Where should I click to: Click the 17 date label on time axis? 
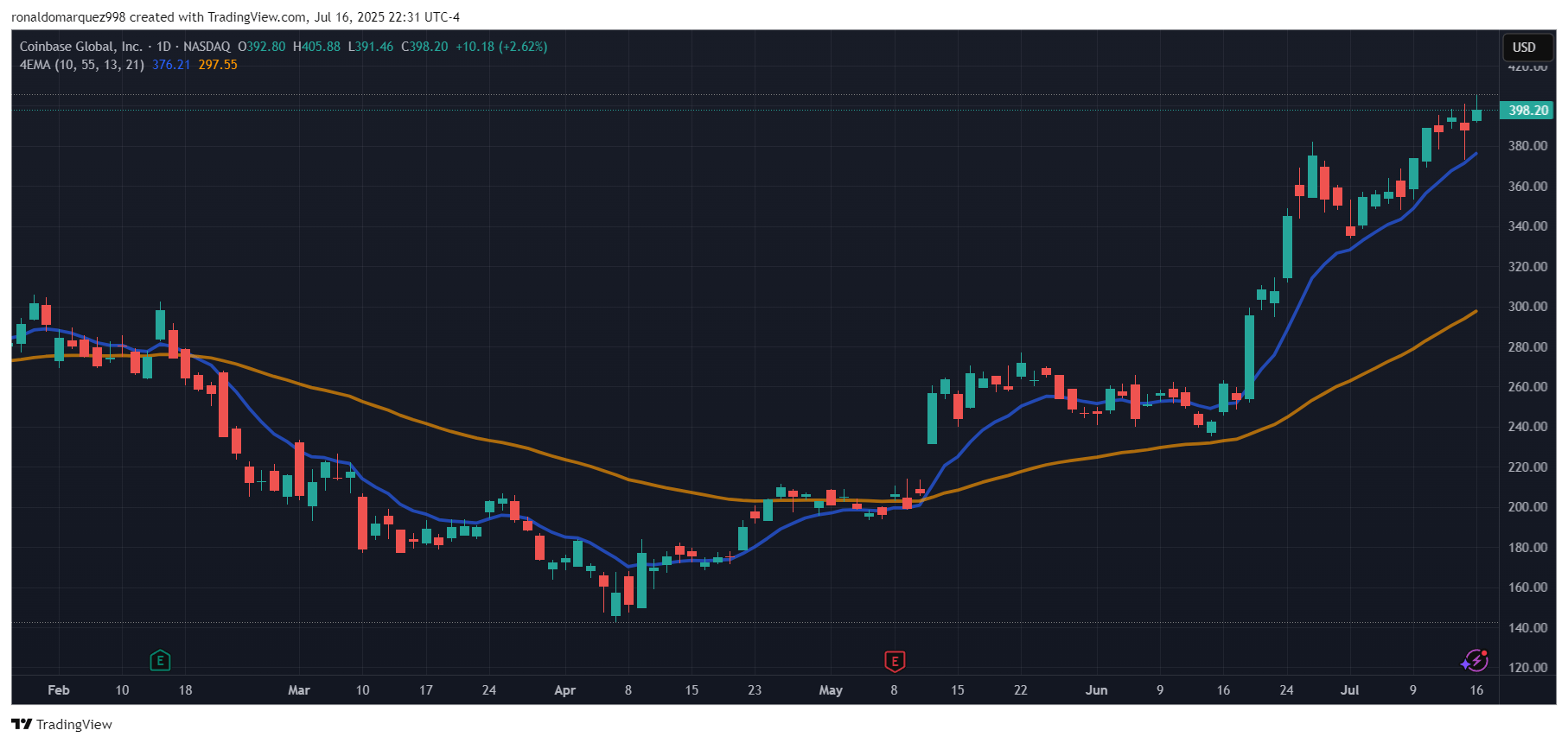pyautogui.click(x=426, y=690)
